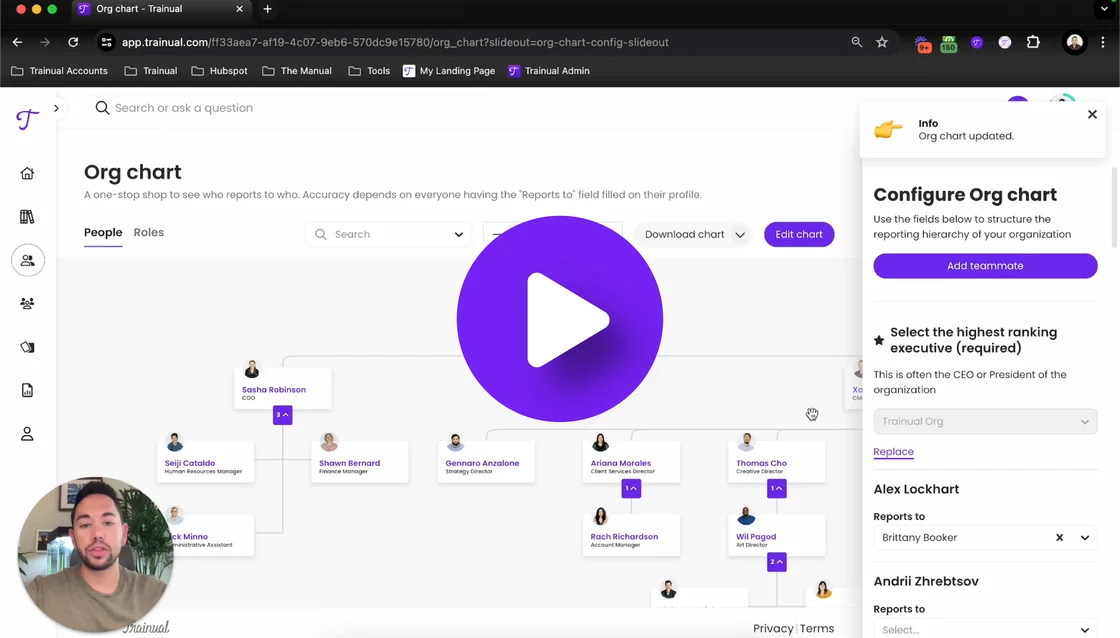Open the people icon in the sidebar
The image size is (1120, 638).
(28, 260)
